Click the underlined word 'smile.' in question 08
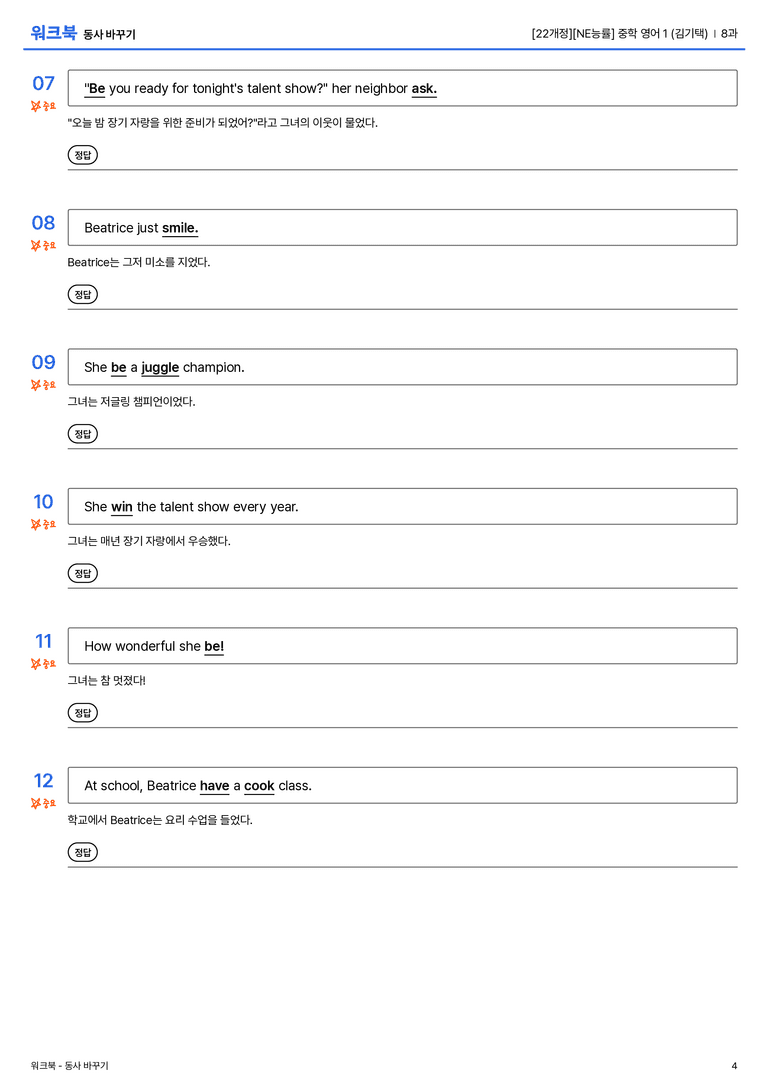 180,228
